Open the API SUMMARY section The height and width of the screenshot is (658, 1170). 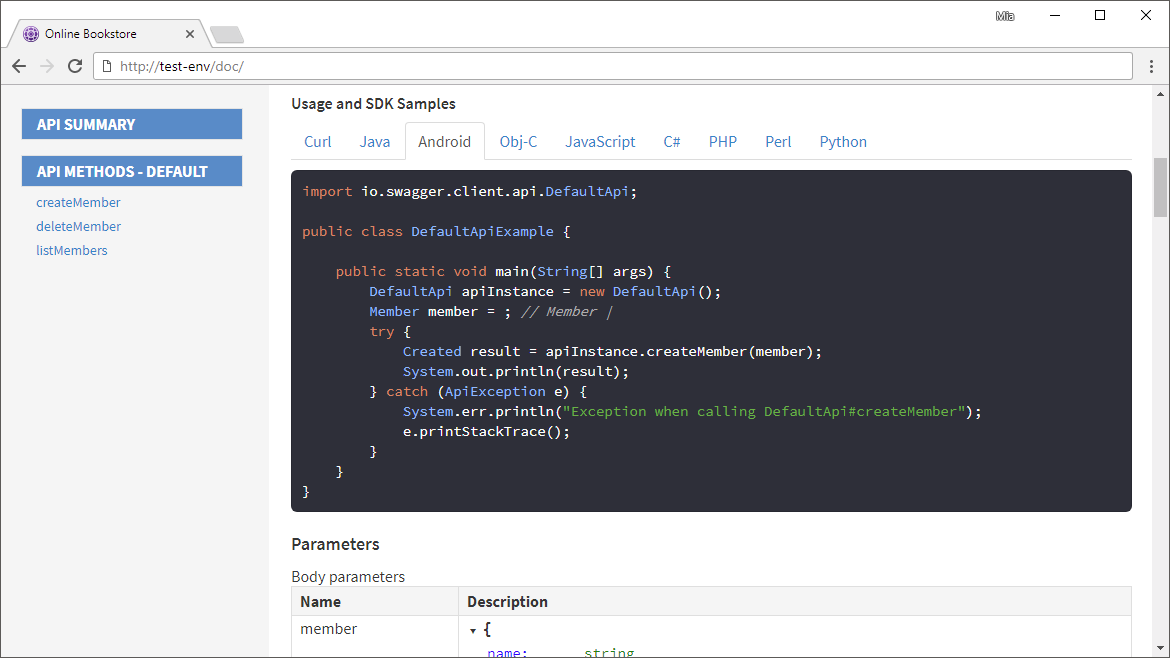132,124
